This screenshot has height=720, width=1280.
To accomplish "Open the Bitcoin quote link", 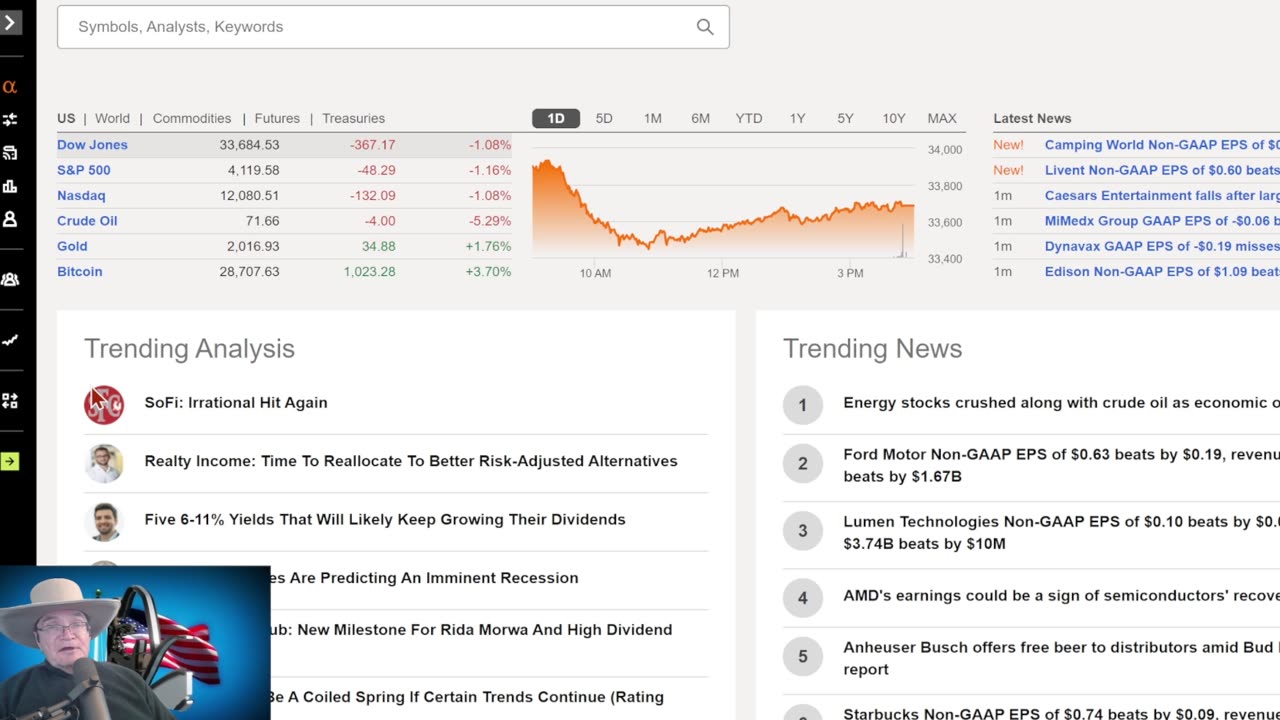I will pyautogui.click(x=80, y=272).
